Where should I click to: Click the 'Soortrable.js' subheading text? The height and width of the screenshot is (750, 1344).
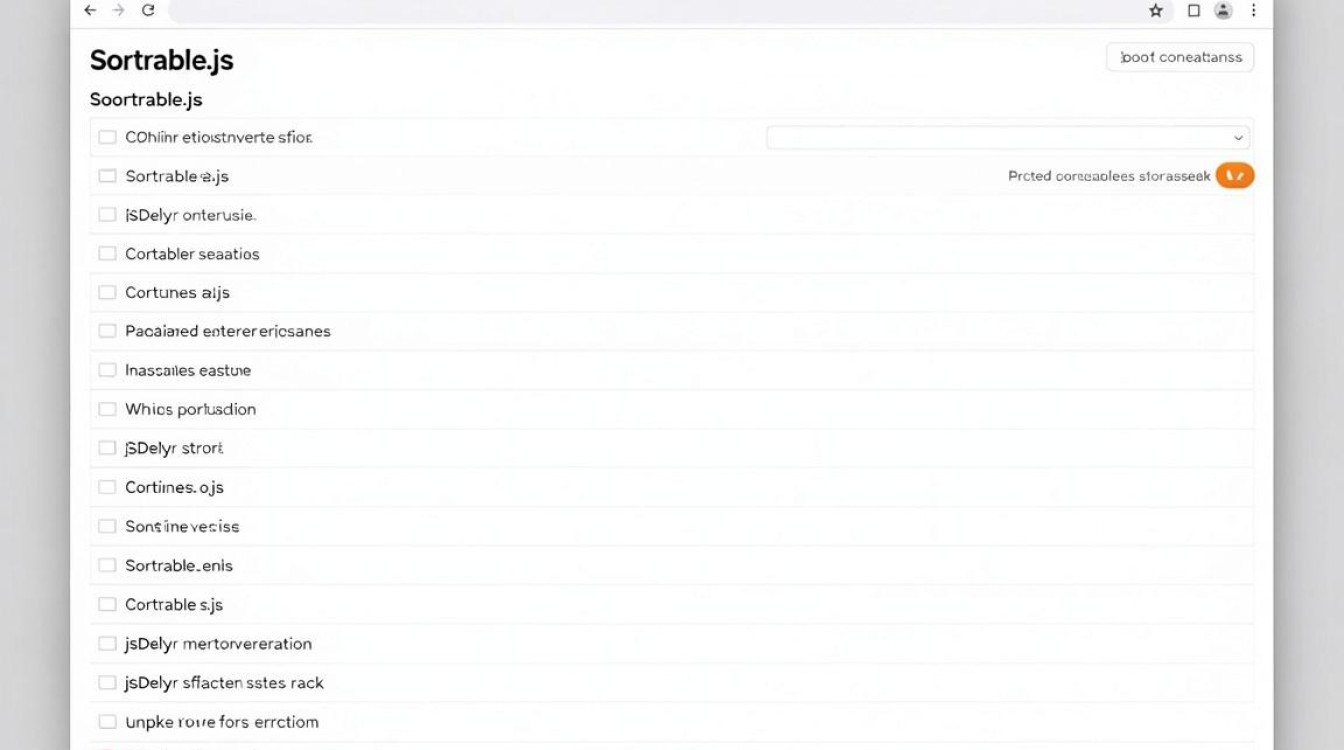coord(146,100)
